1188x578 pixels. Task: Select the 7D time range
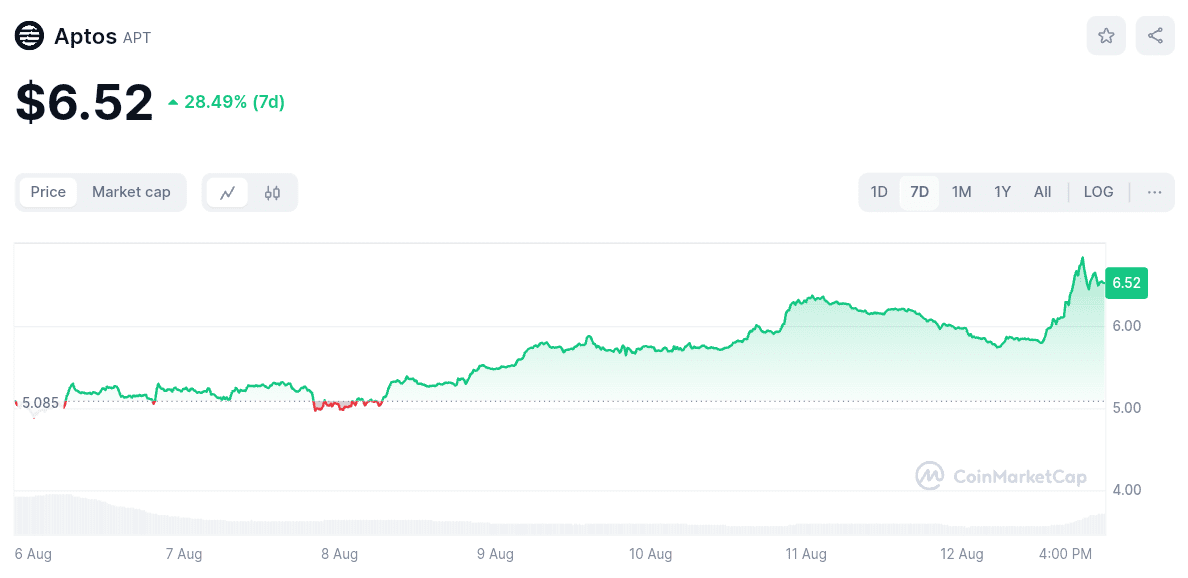(918, 192)
